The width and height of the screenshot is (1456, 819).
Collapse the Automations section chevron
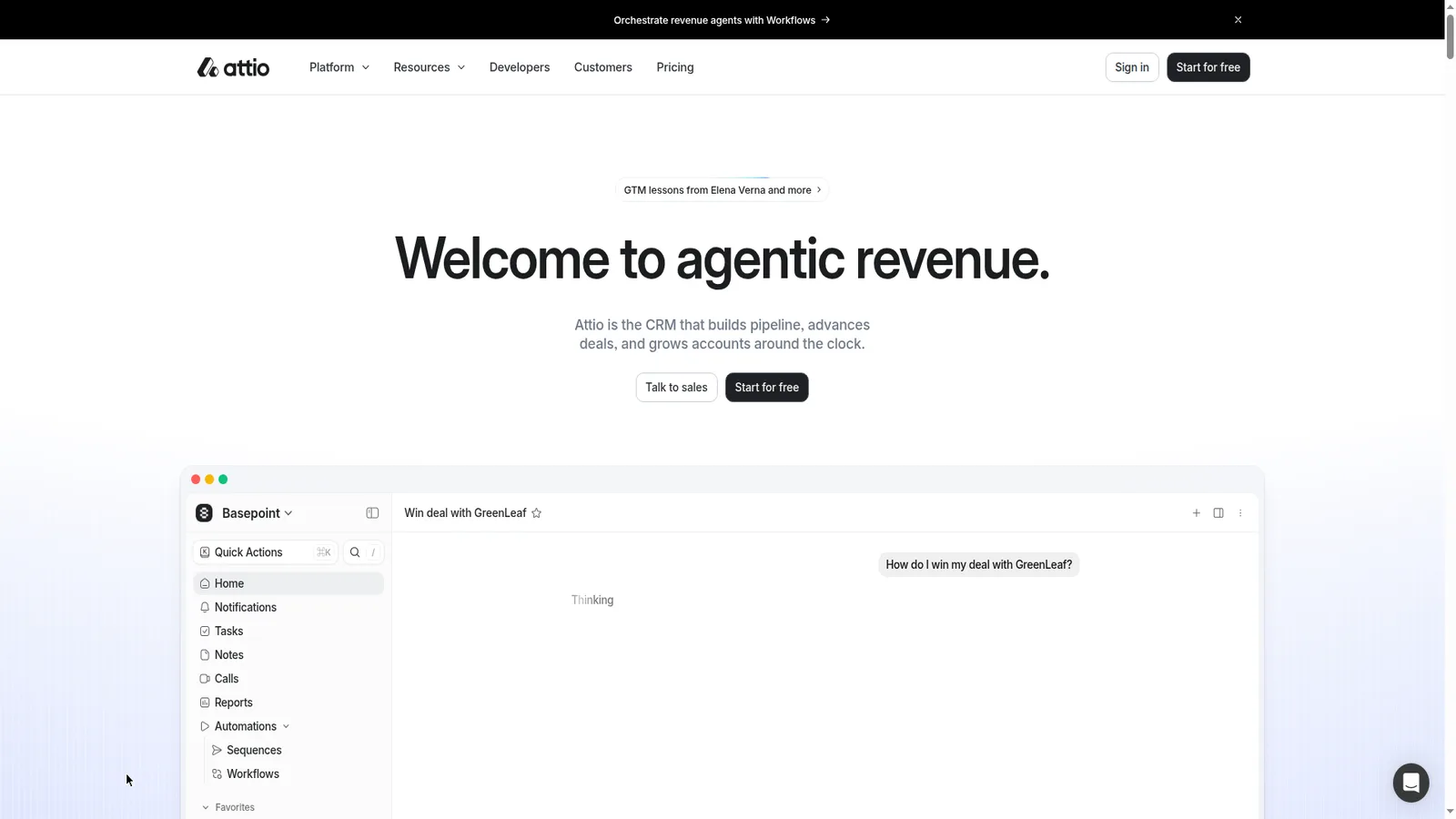click(286, 726)
